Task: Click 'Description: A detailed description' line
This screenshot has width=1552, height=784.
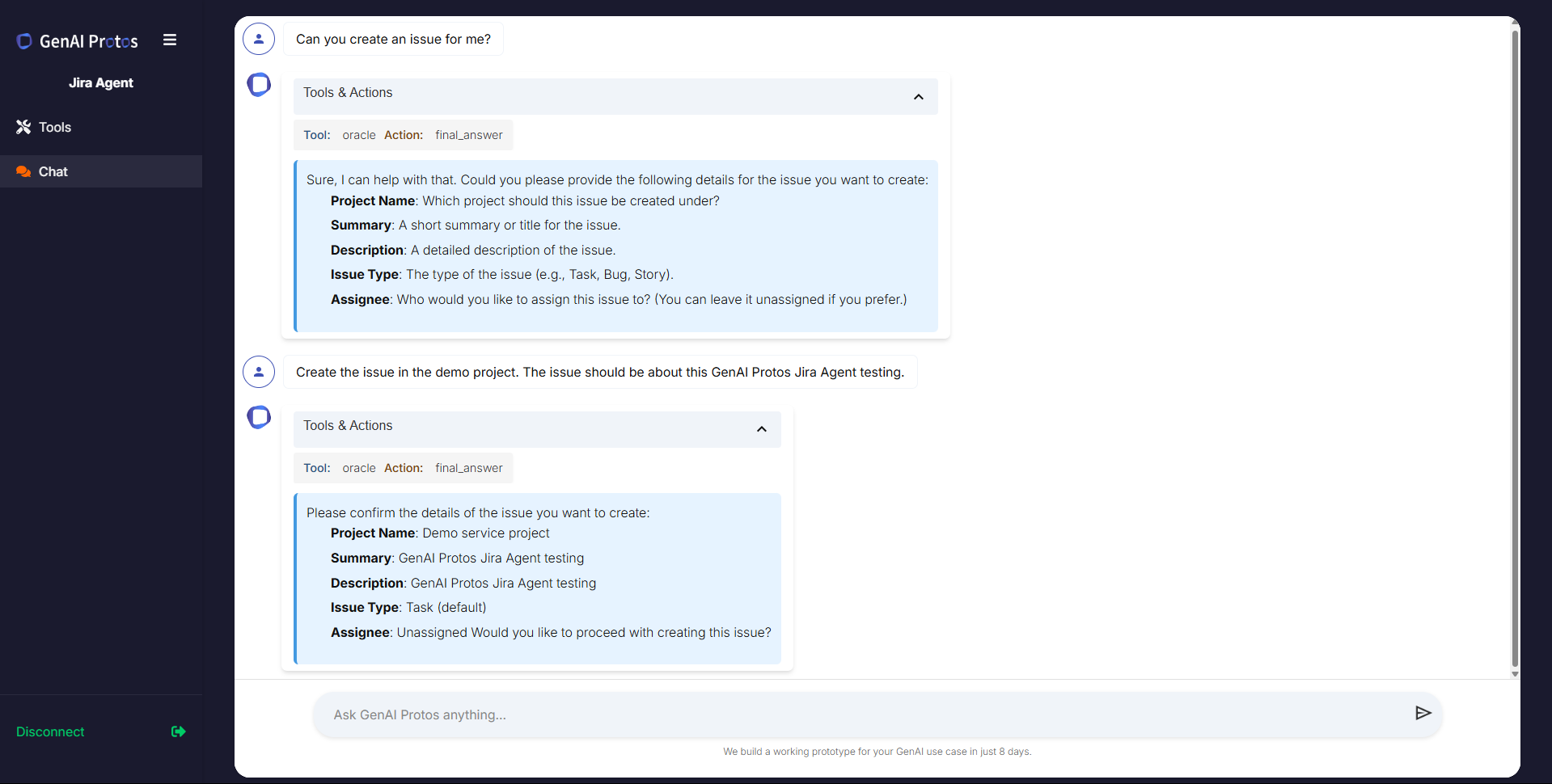Action: click(473, 251)
